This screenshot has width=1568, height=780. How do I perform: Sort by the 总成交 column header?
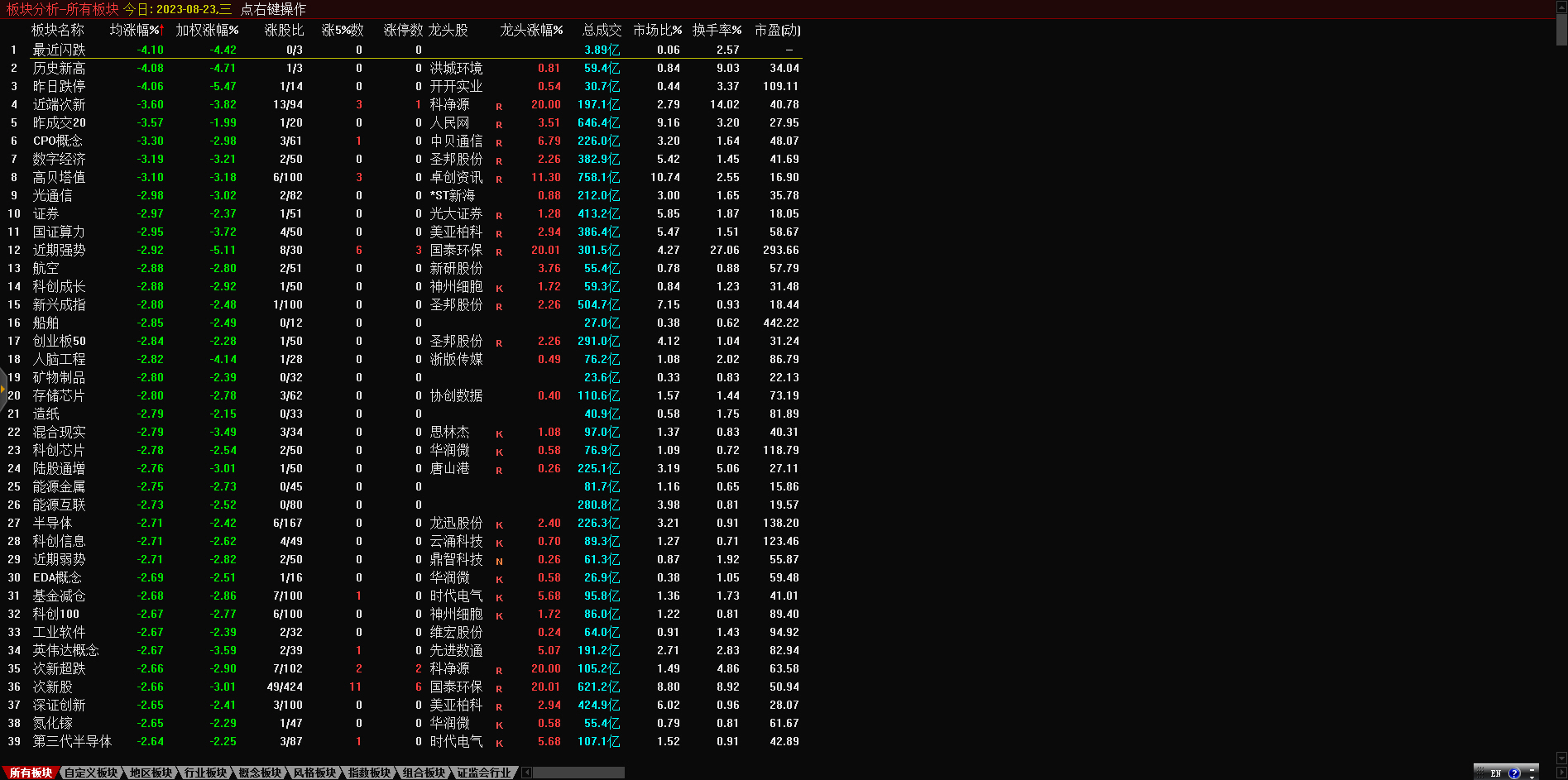pos(602,31)
